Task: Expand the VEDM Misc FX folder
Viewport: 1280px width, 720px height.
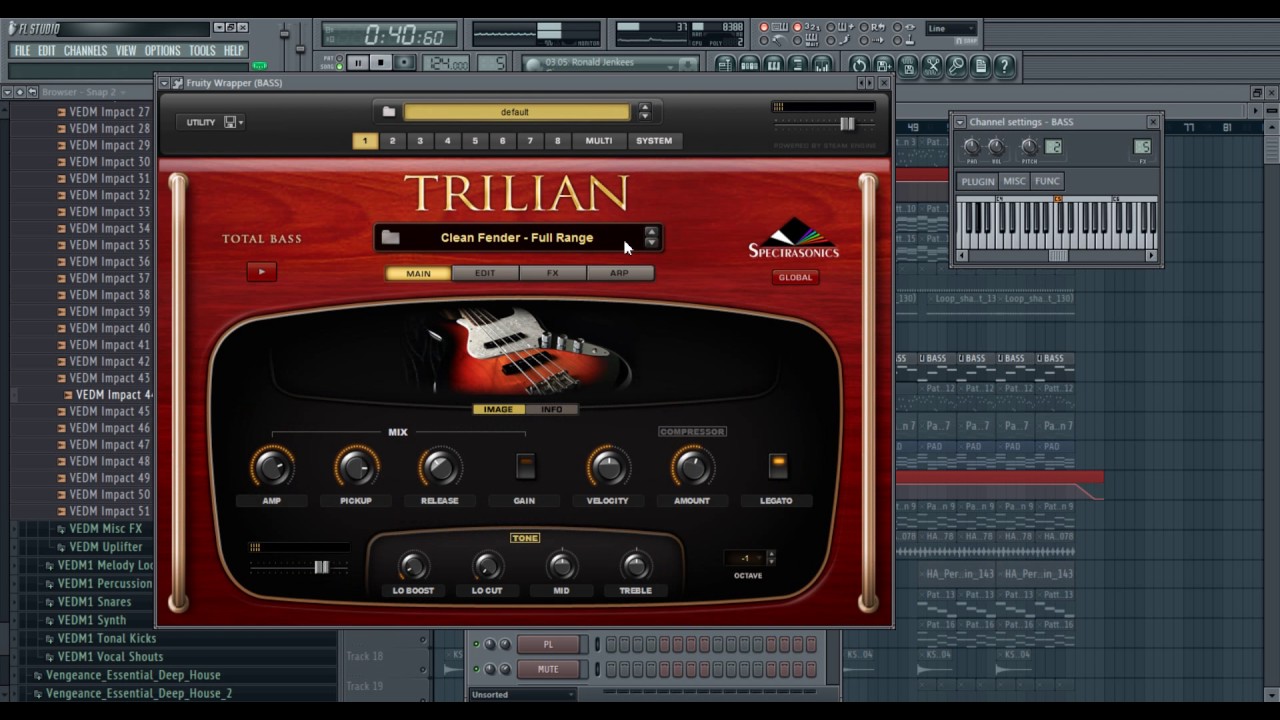Action: coord(106,529)
